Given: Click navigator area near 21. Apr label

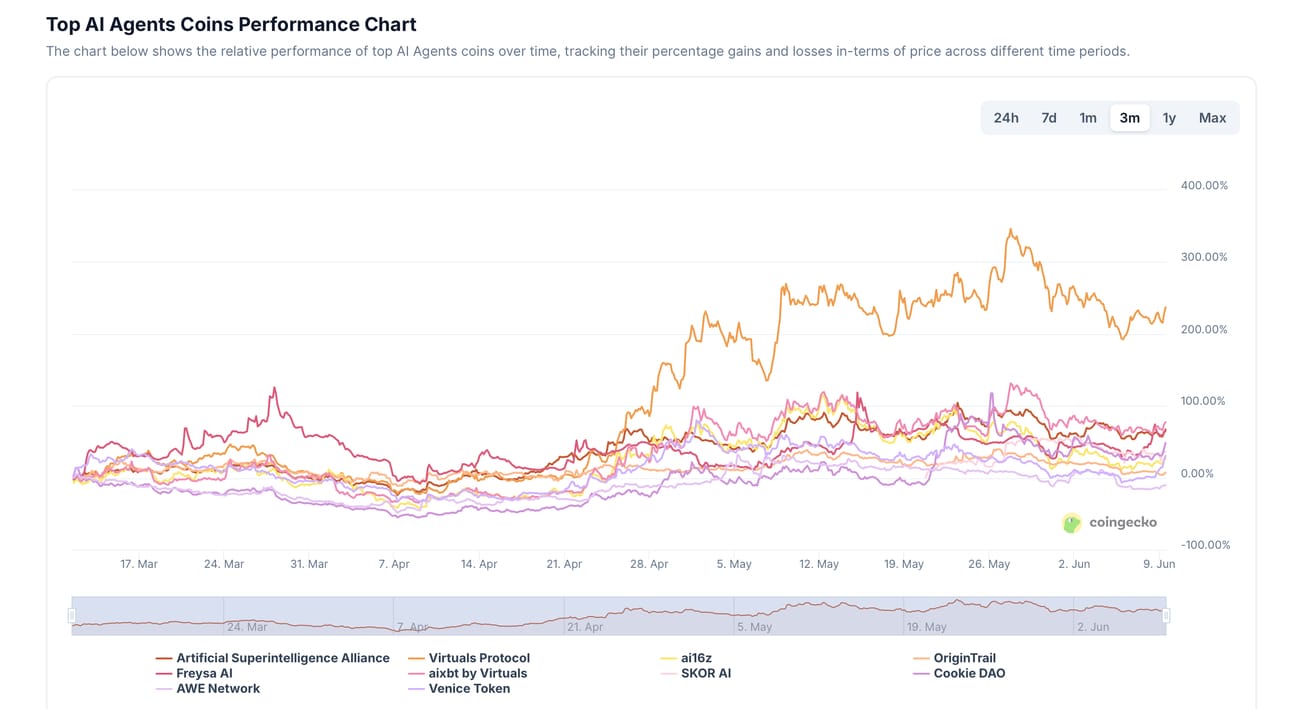Looking at the screenshot, I should [585, 627].
